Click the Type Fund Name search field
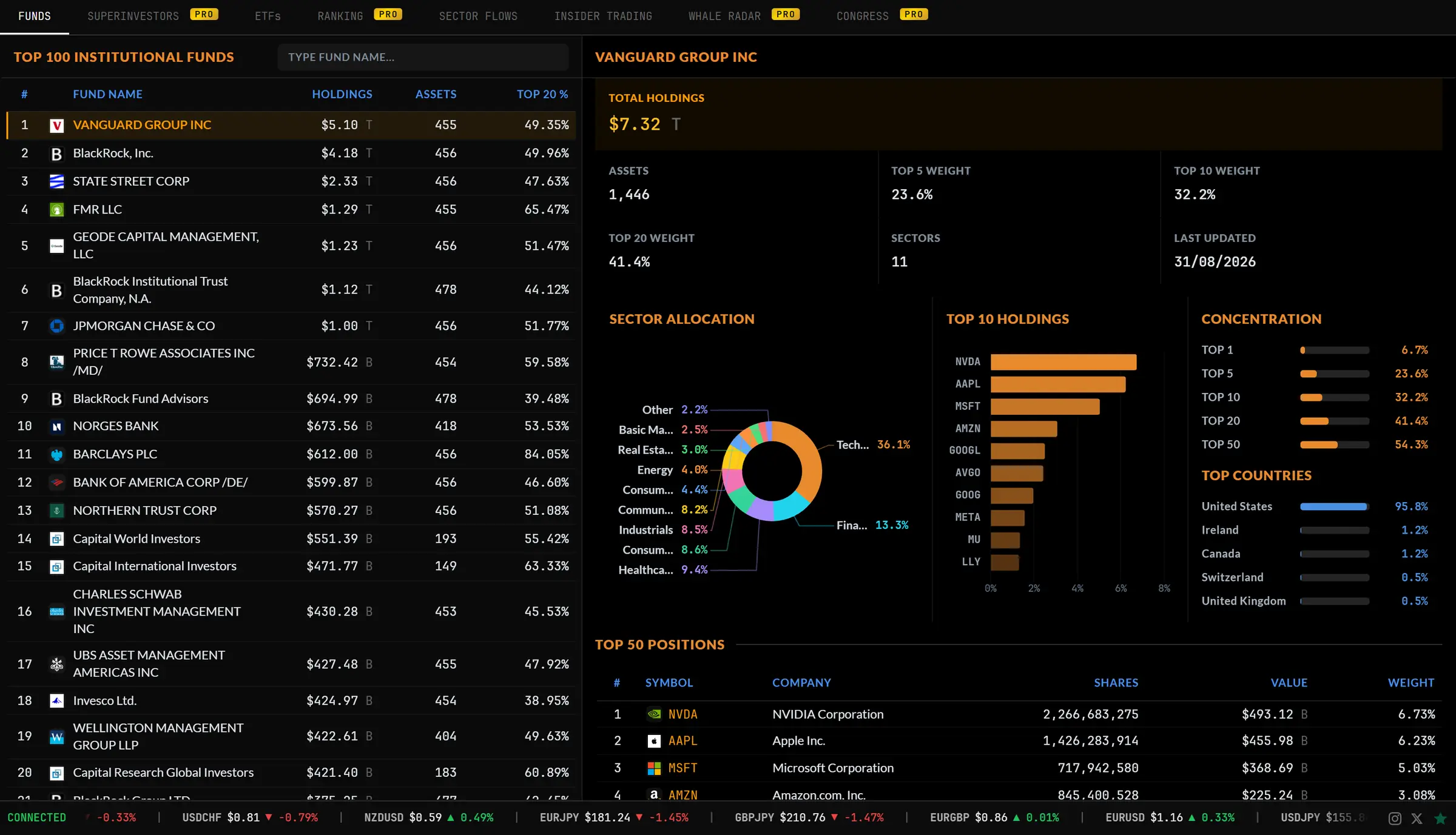The height and width of the screenshot is (835, 1456). pos(423,57)
